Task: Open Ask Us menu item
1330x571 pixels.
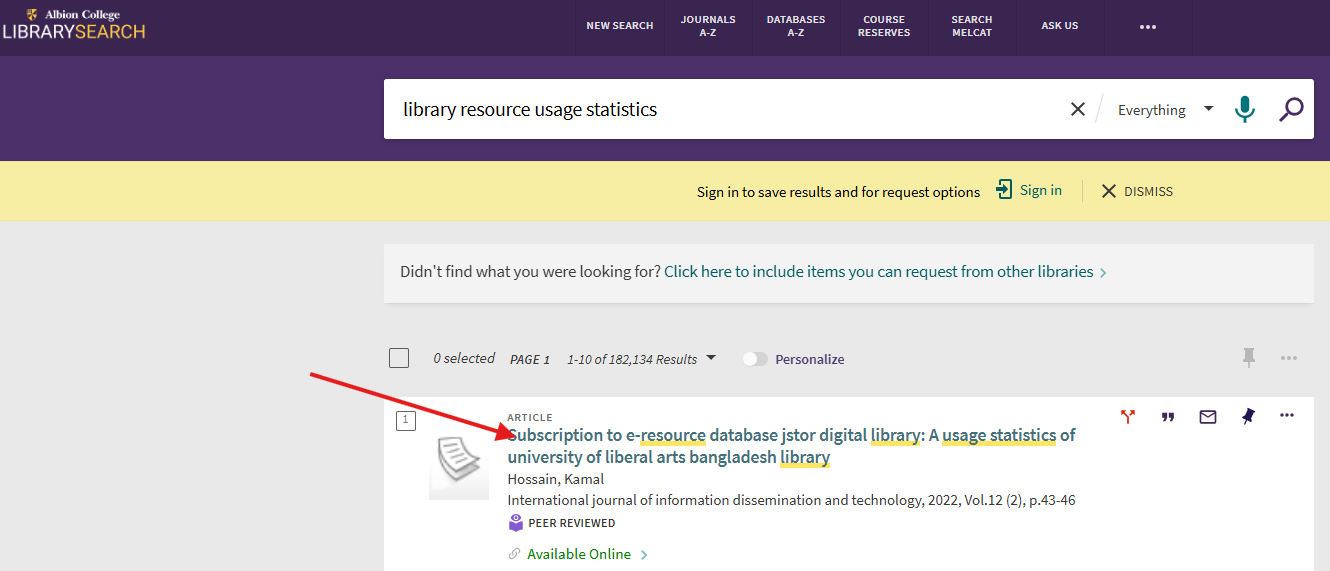Action: [1060, 26]
